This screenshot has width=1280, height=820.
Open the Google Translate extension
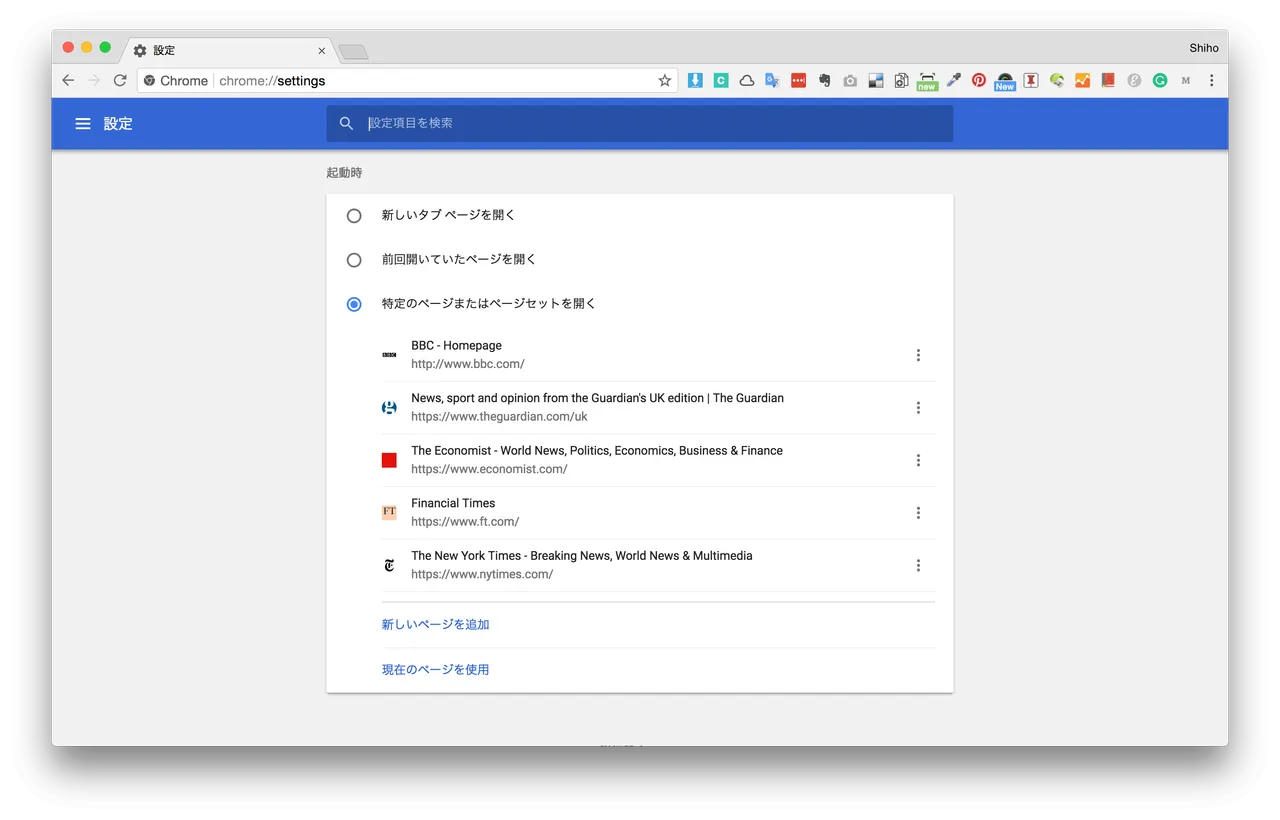tap(772, 81)
